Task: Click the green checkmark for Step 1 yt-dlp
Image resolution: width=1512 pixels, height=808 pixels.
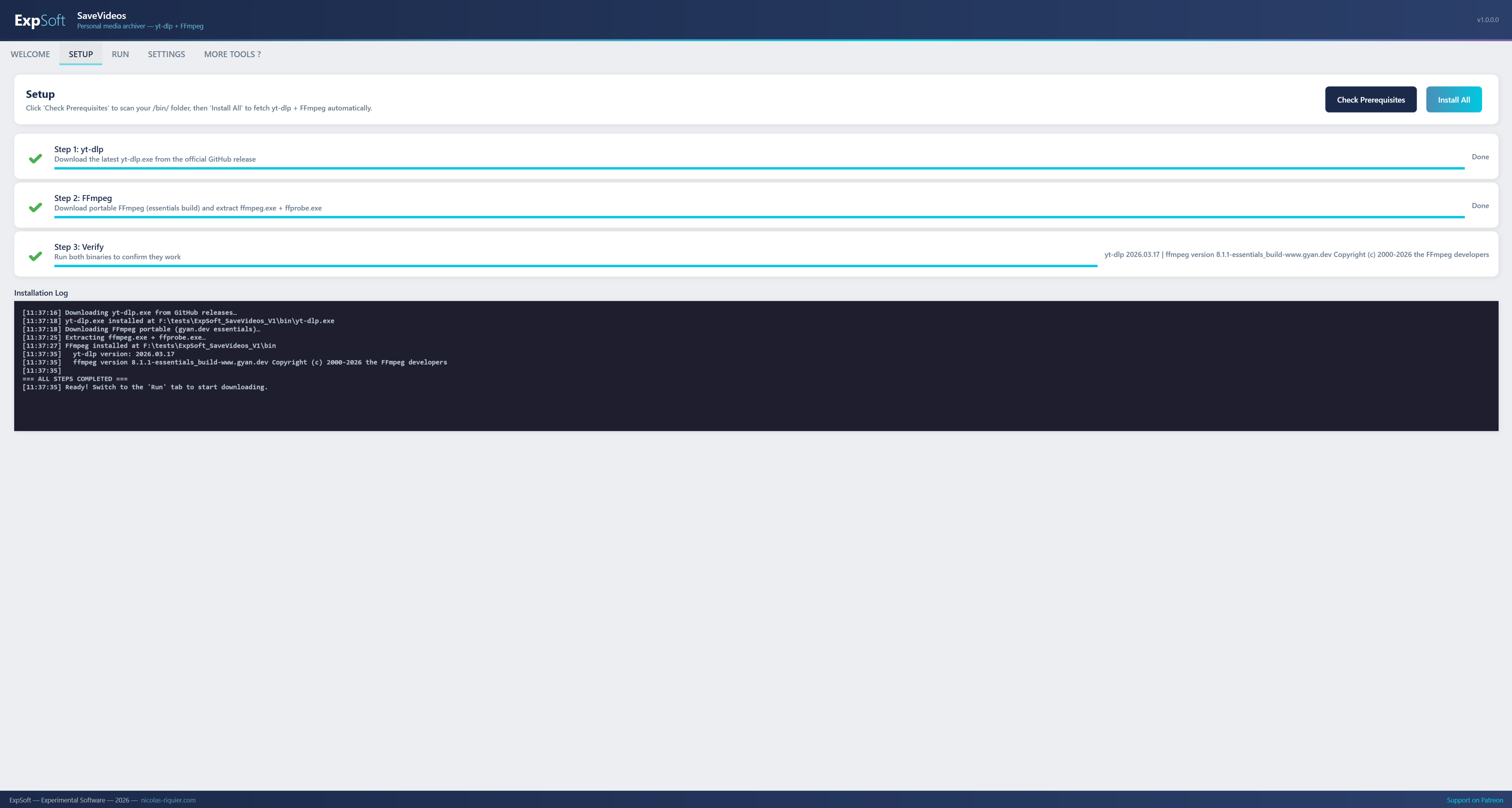Action: point(35,158)
